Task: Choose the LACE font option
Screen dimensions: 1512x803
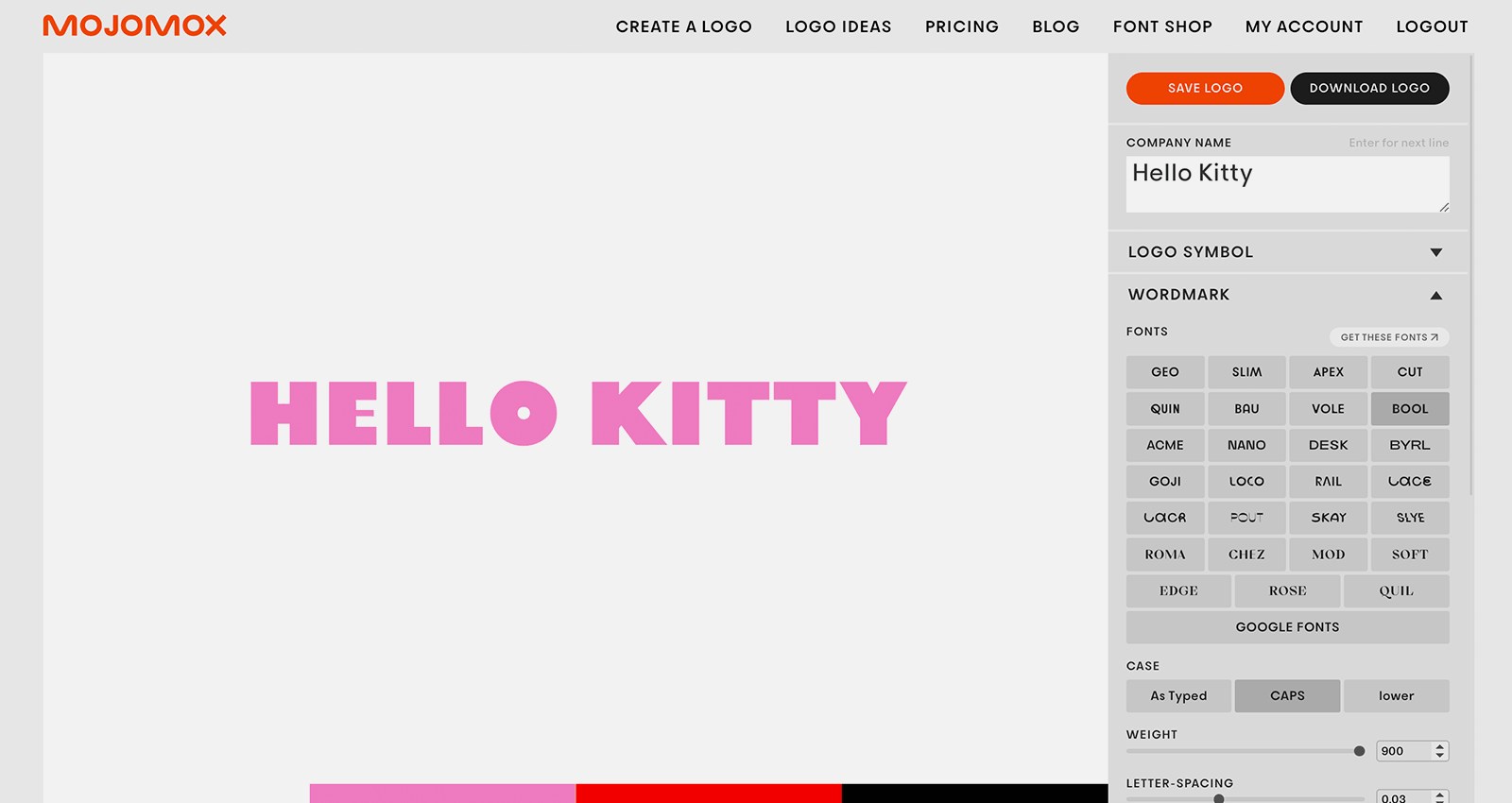Action: (x=1410, y=482)
